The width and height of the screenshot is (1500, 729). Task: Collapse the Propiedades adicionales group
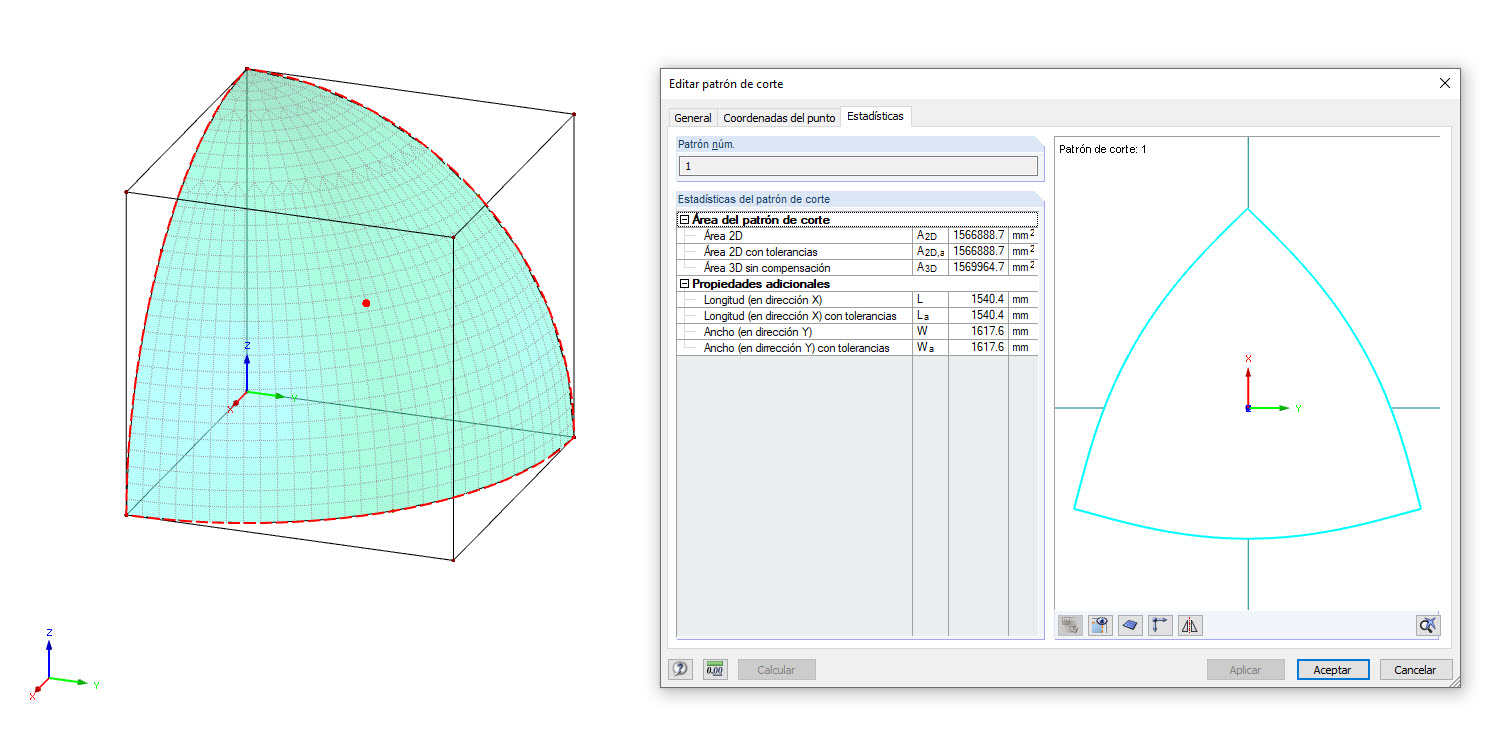tap(685, 284)
